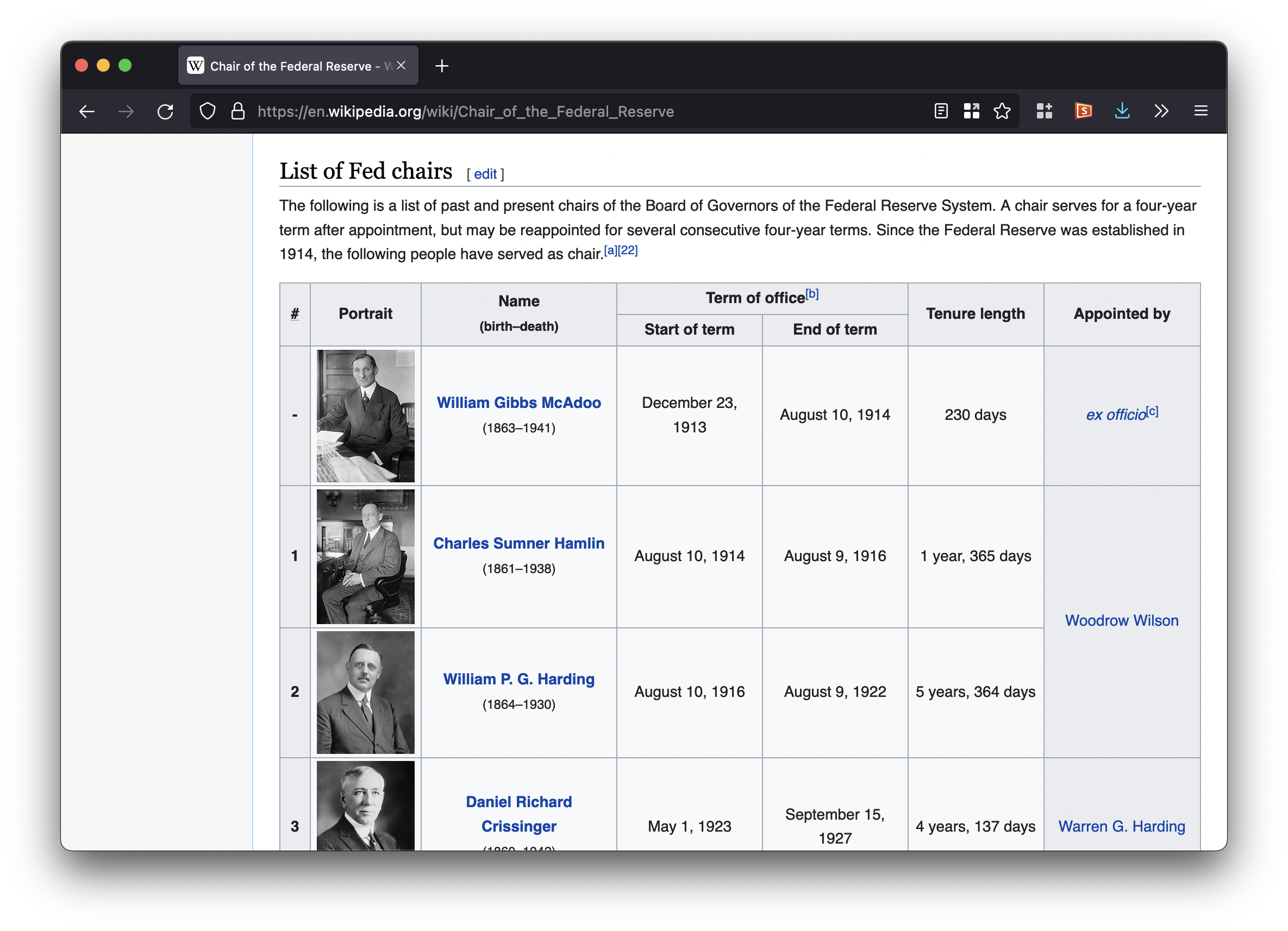
Task: Click the site security padlock icon
Action: (238, 111)
